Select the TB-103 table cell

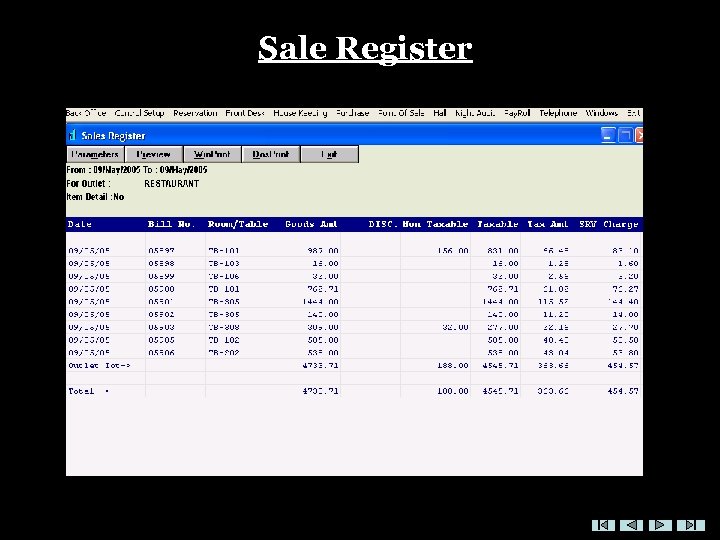pyautogui.click(x=224, y=264)
